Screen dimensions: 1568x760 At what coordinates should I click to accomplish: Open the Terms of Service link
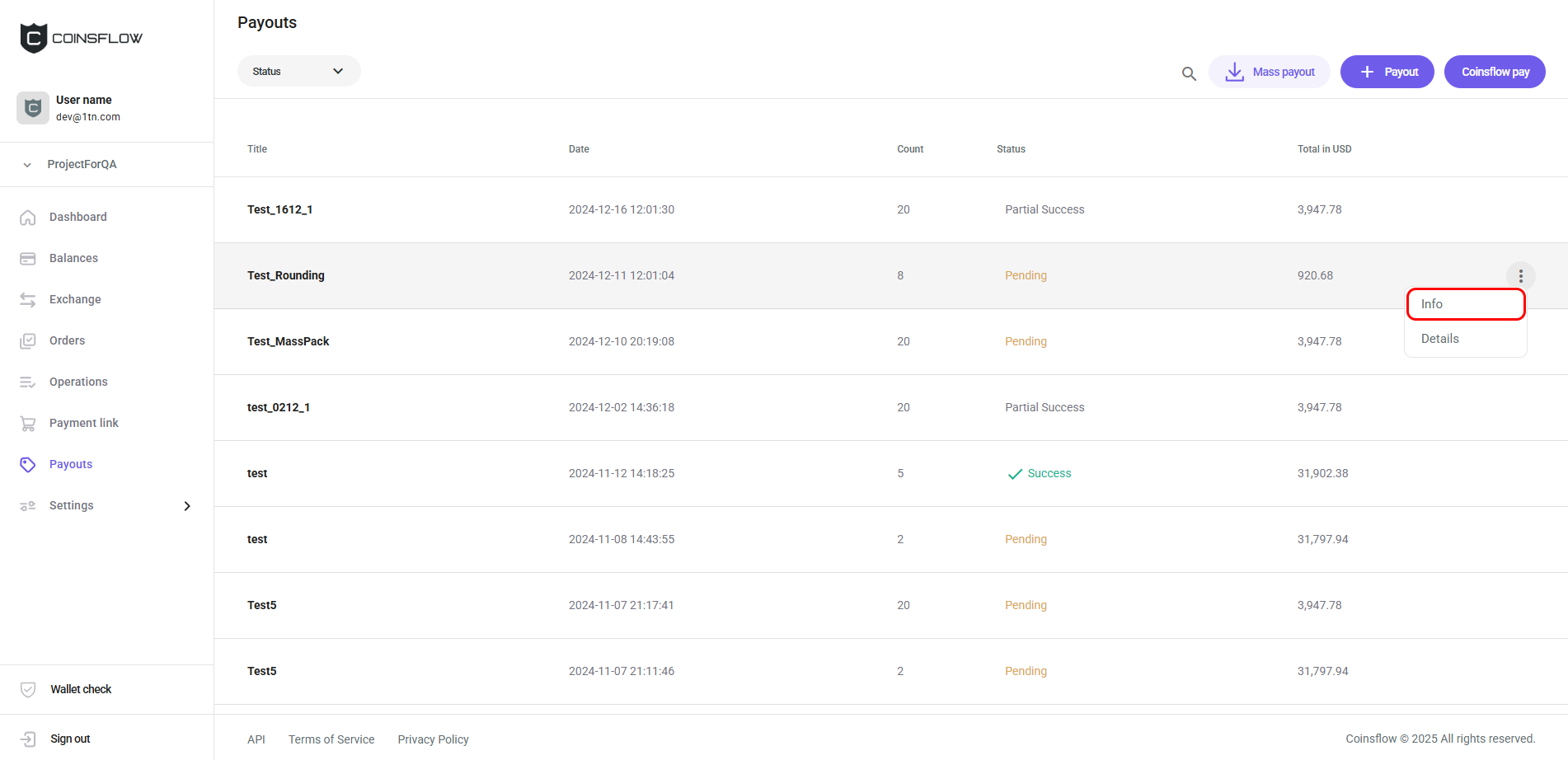[x=331, y=739]
